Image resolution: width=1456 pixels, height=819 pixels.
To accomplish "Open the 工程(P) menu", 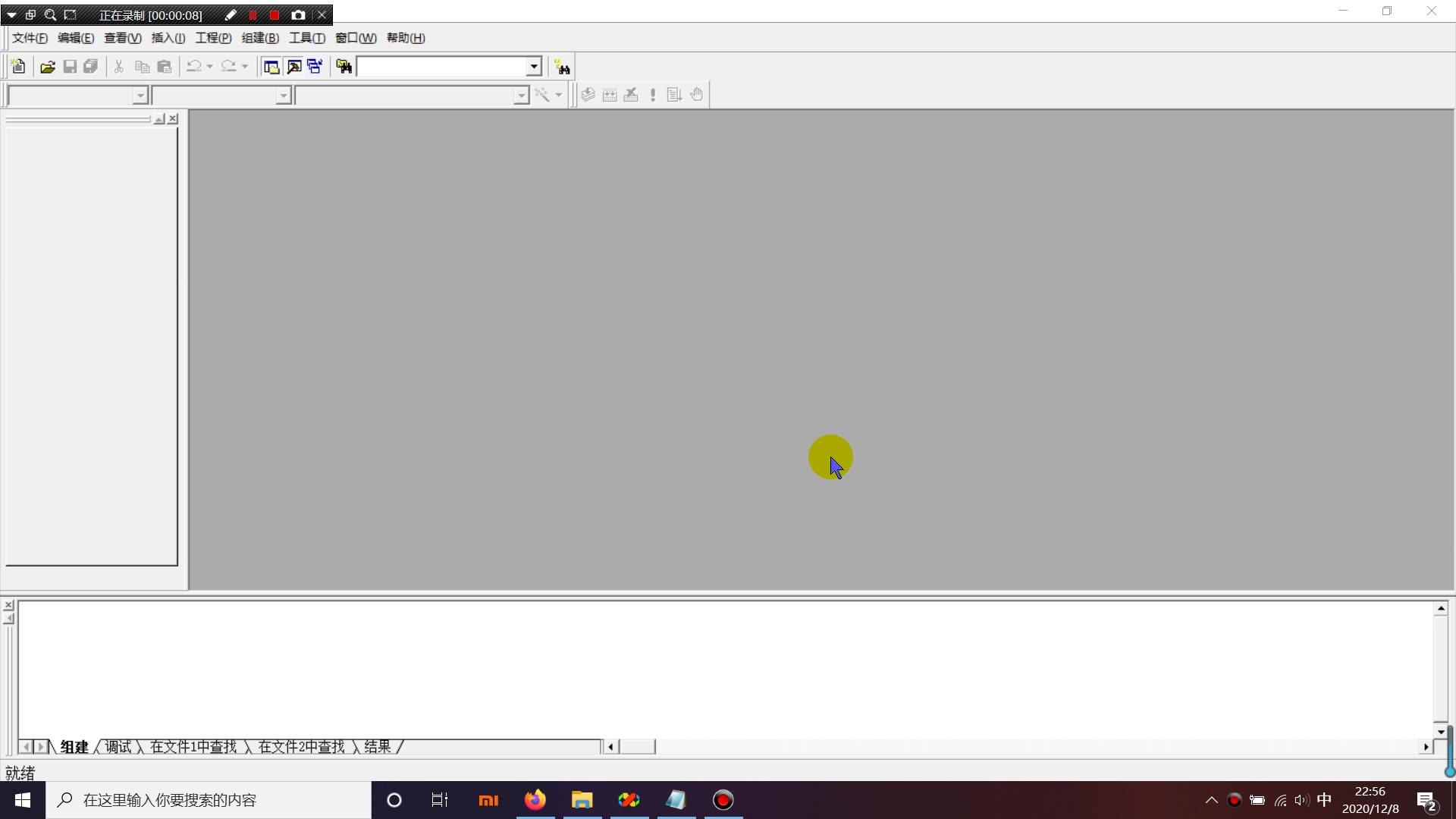I will tap(213, 38).
